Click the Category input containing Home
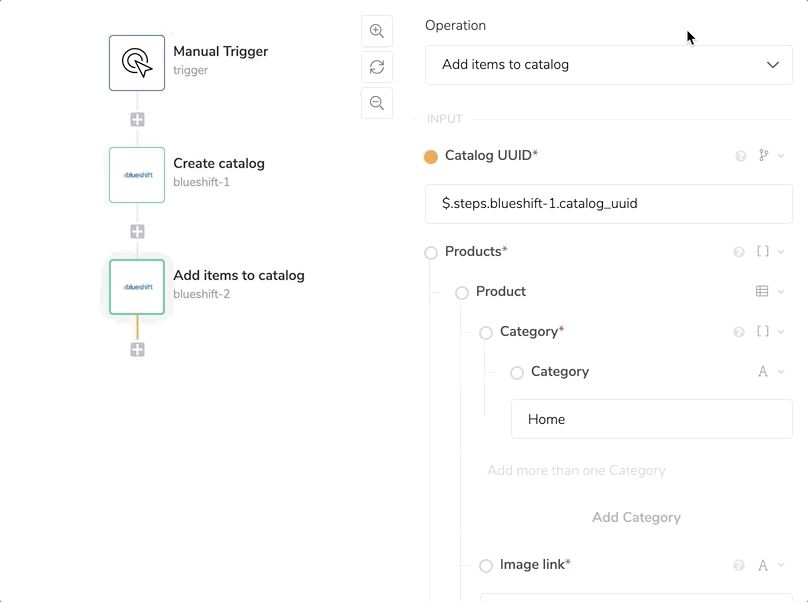 [651, 420]
